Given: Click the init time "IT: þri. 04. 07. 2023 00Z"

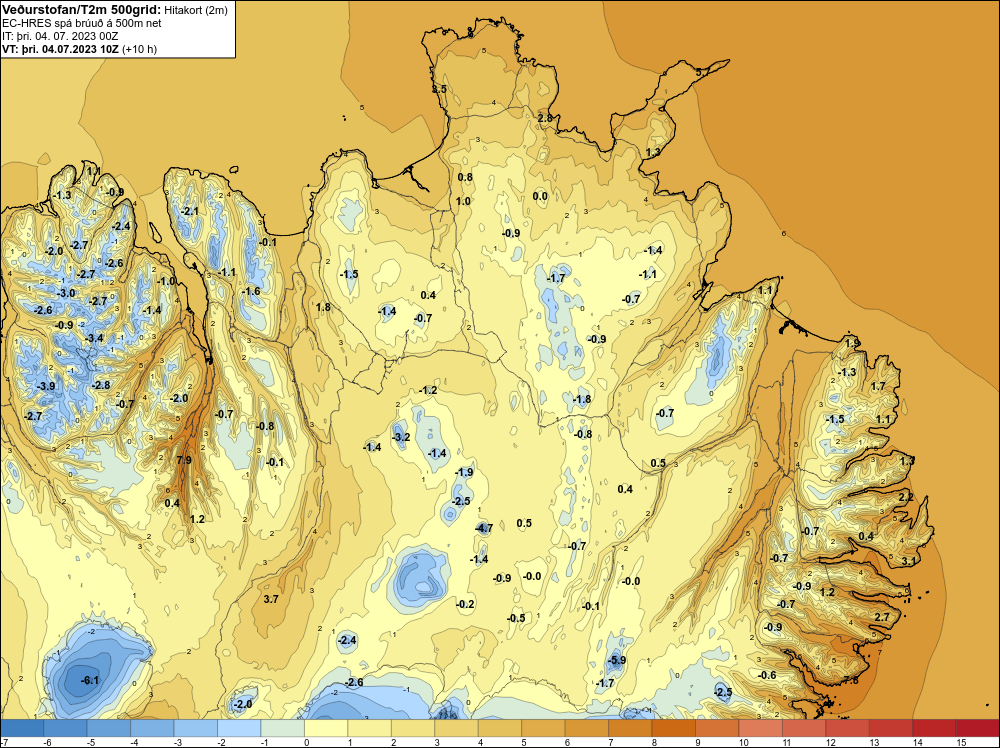Looking at the screenshot, I should [x=61, y=36].
